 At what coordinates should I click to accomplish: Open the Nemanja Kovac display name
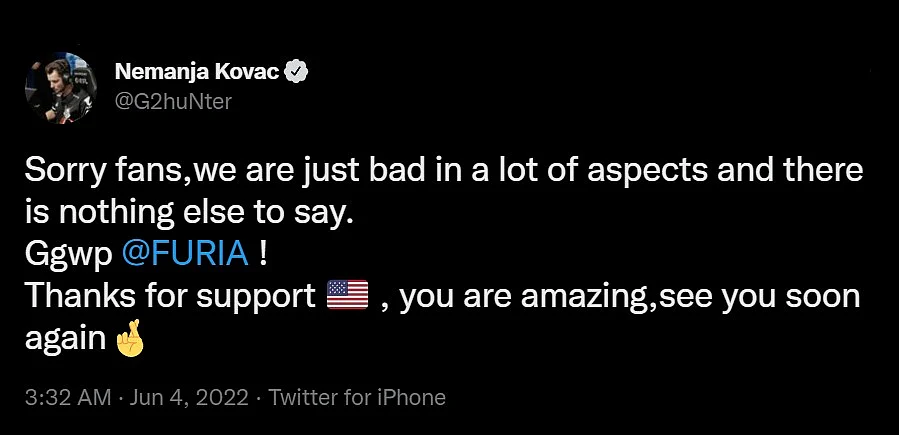[198, 72]
